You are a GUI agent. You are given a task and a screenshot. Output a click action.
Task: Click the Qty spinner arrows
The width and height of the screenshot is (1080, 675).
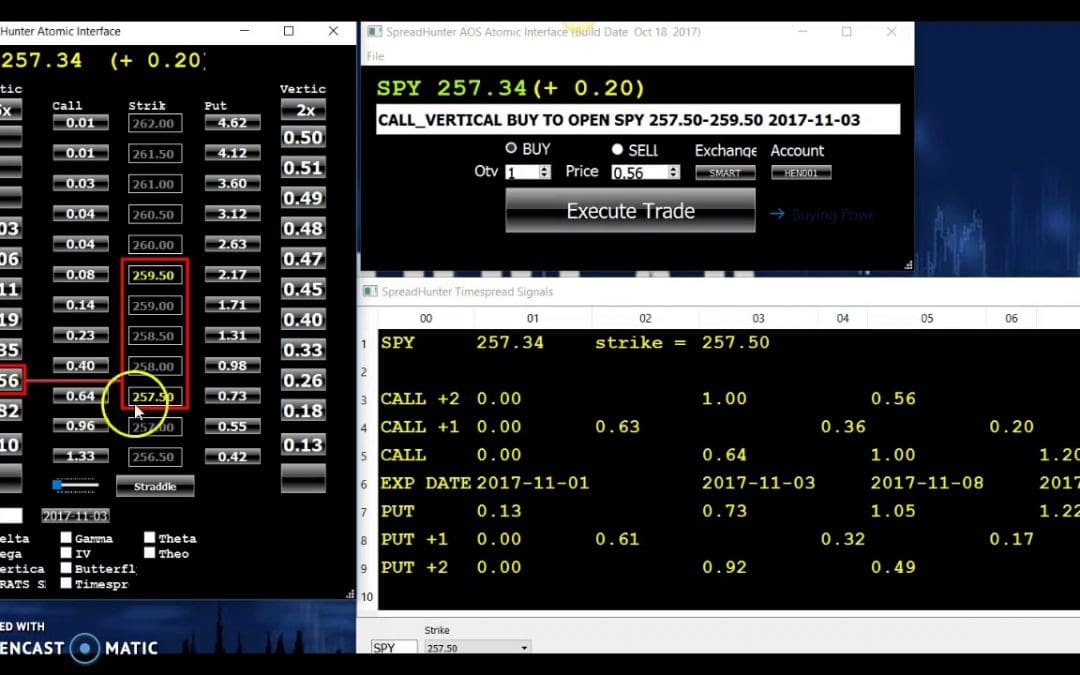(x=545, y=172)
